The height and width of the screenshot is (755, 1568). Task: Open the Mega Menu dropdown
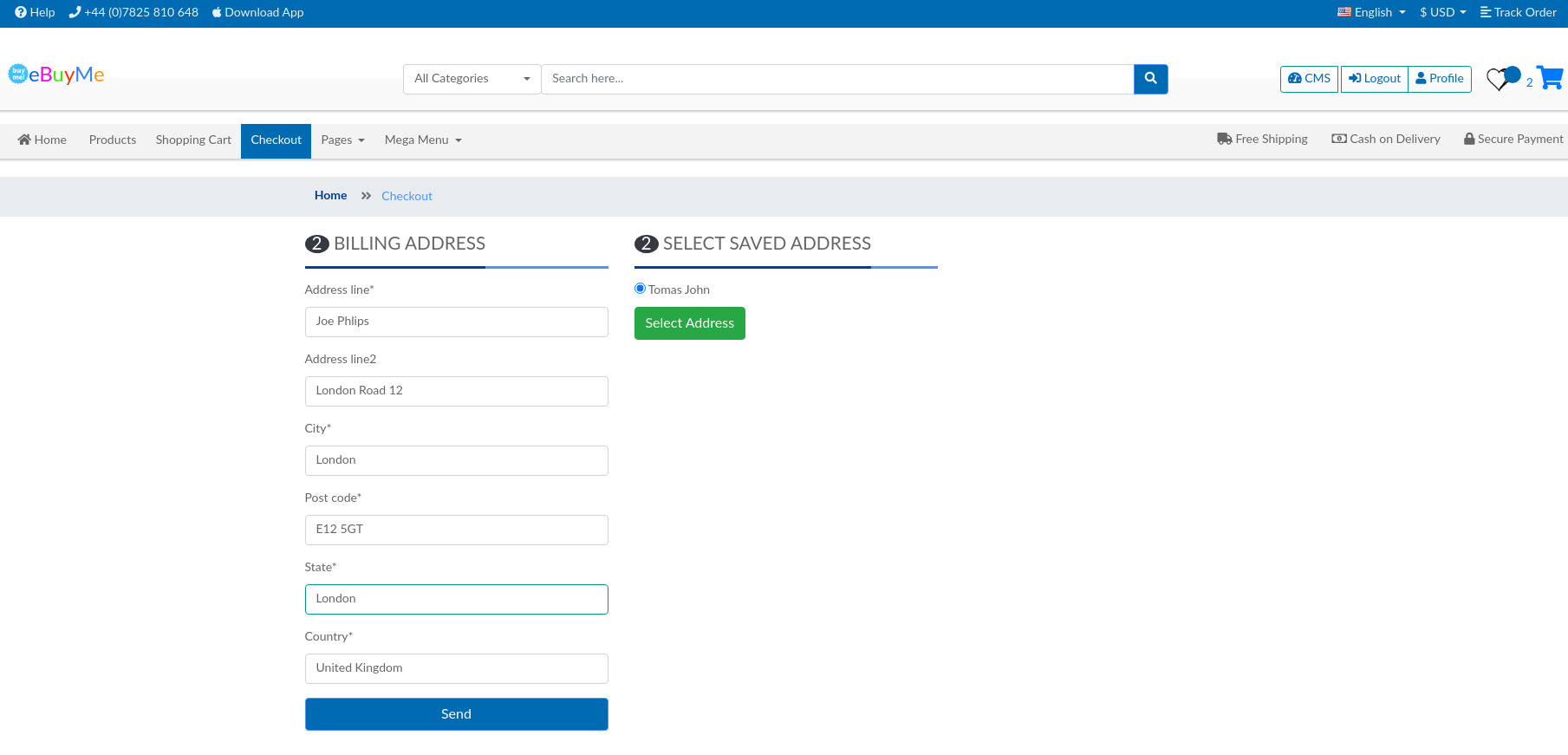point(423,140)
